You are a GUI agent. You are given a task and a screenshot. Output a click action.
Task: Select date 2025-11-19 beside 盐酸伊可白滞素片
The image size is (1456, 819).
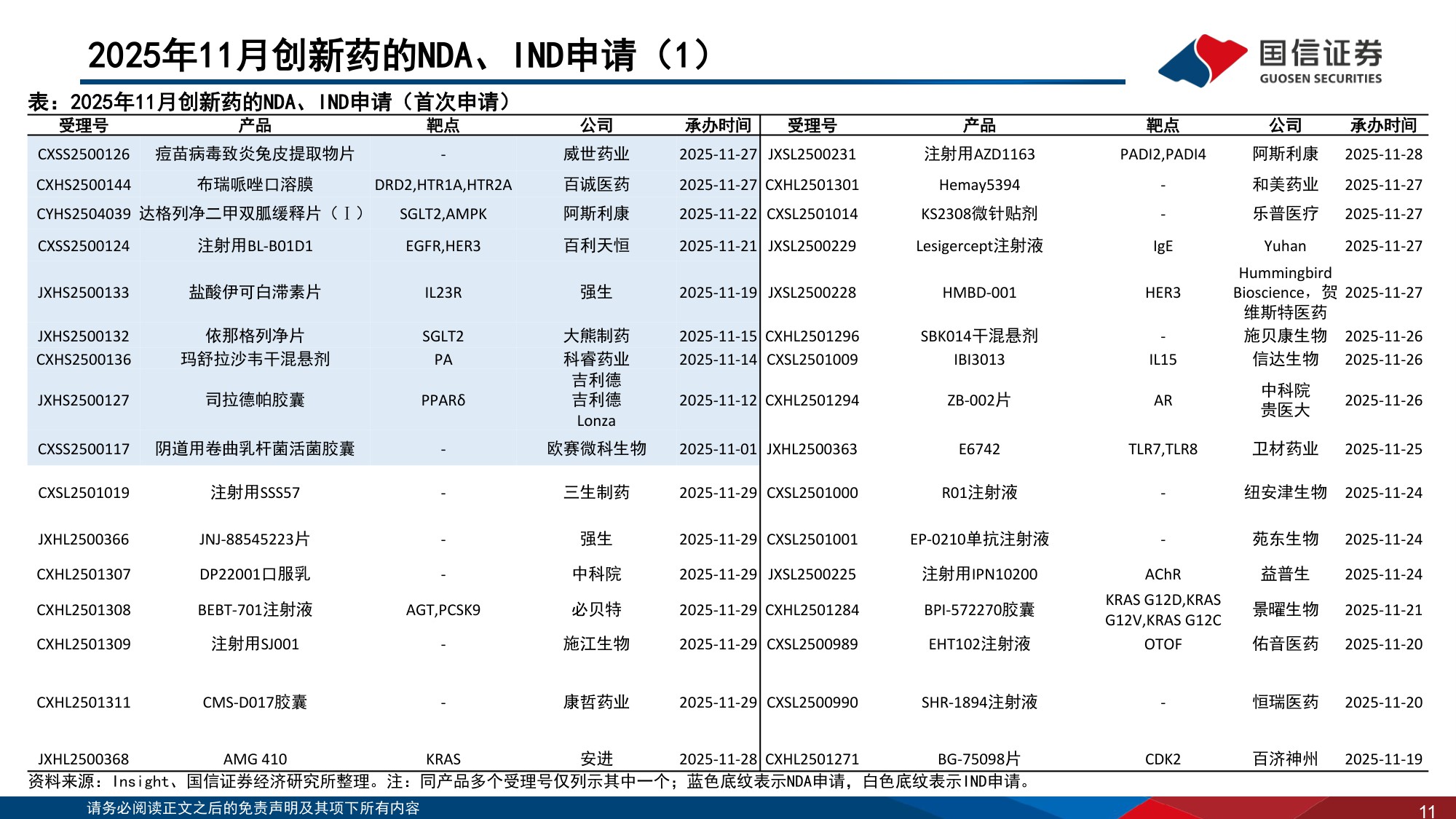(x=717, y=293)
